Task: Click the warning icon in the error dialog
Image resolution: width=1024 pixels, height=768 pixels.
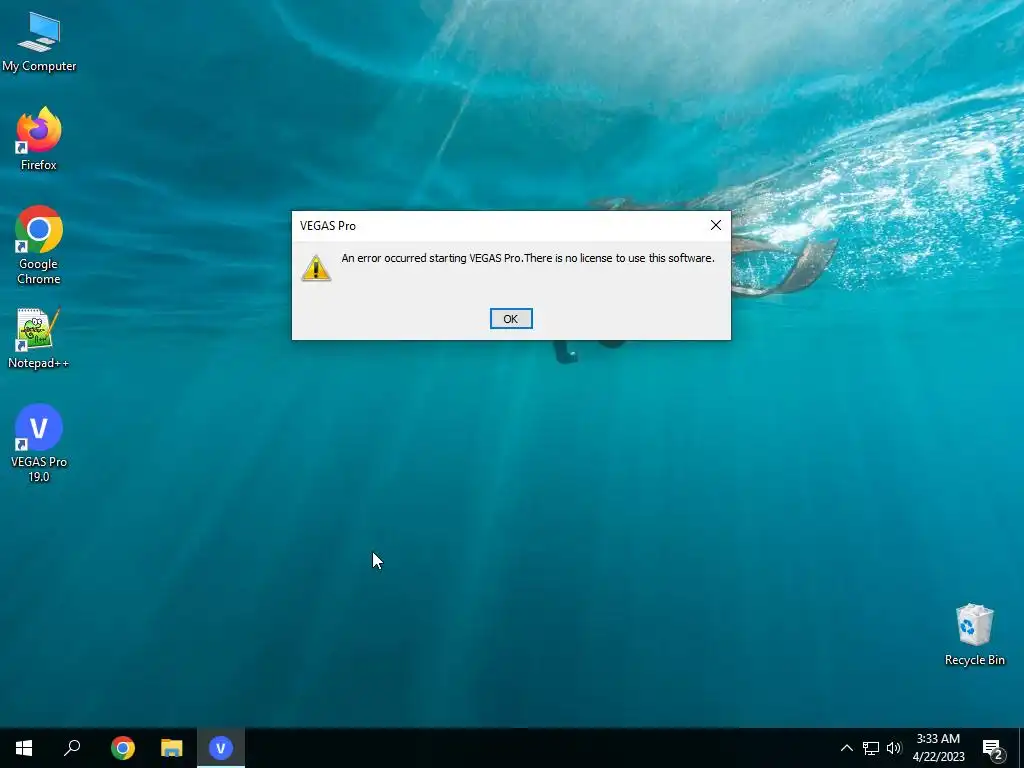Action: 316,268
